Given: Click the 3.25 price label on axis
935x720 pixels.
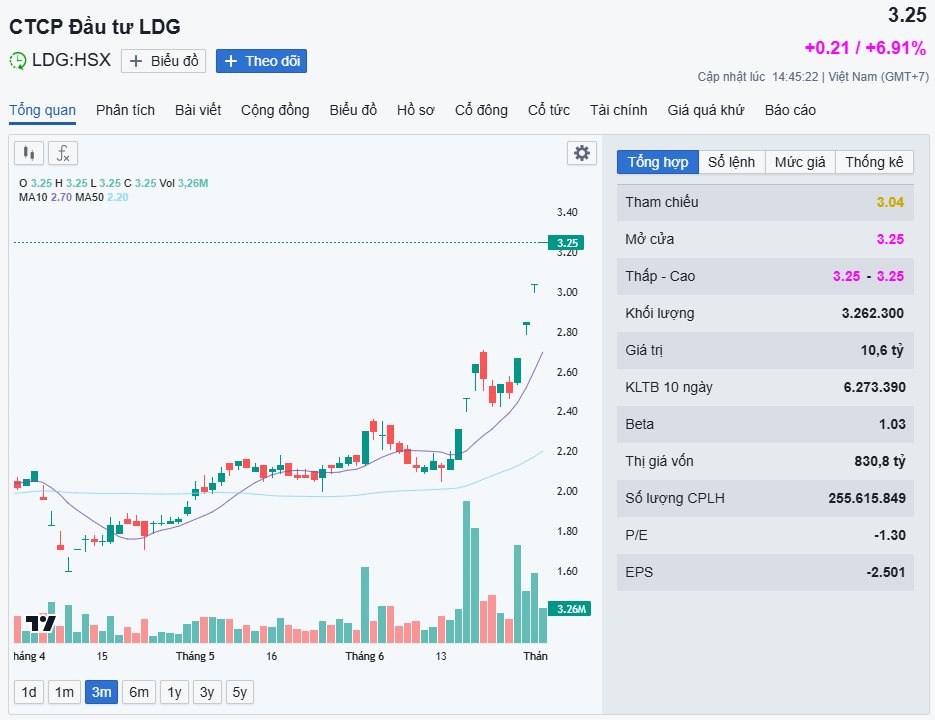Looking at the screenshot, I should pos(566,243).
